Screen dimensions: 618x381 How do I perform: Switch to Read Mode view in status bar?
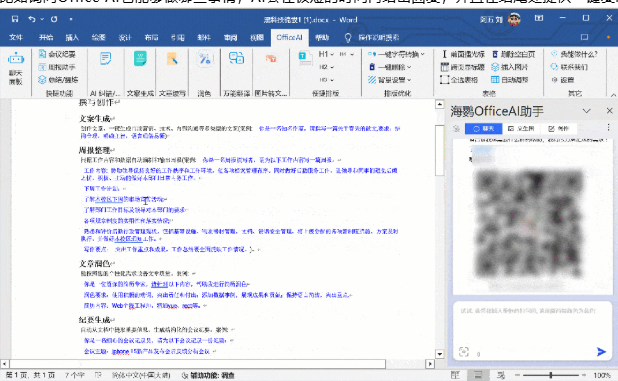coord(455,375)
